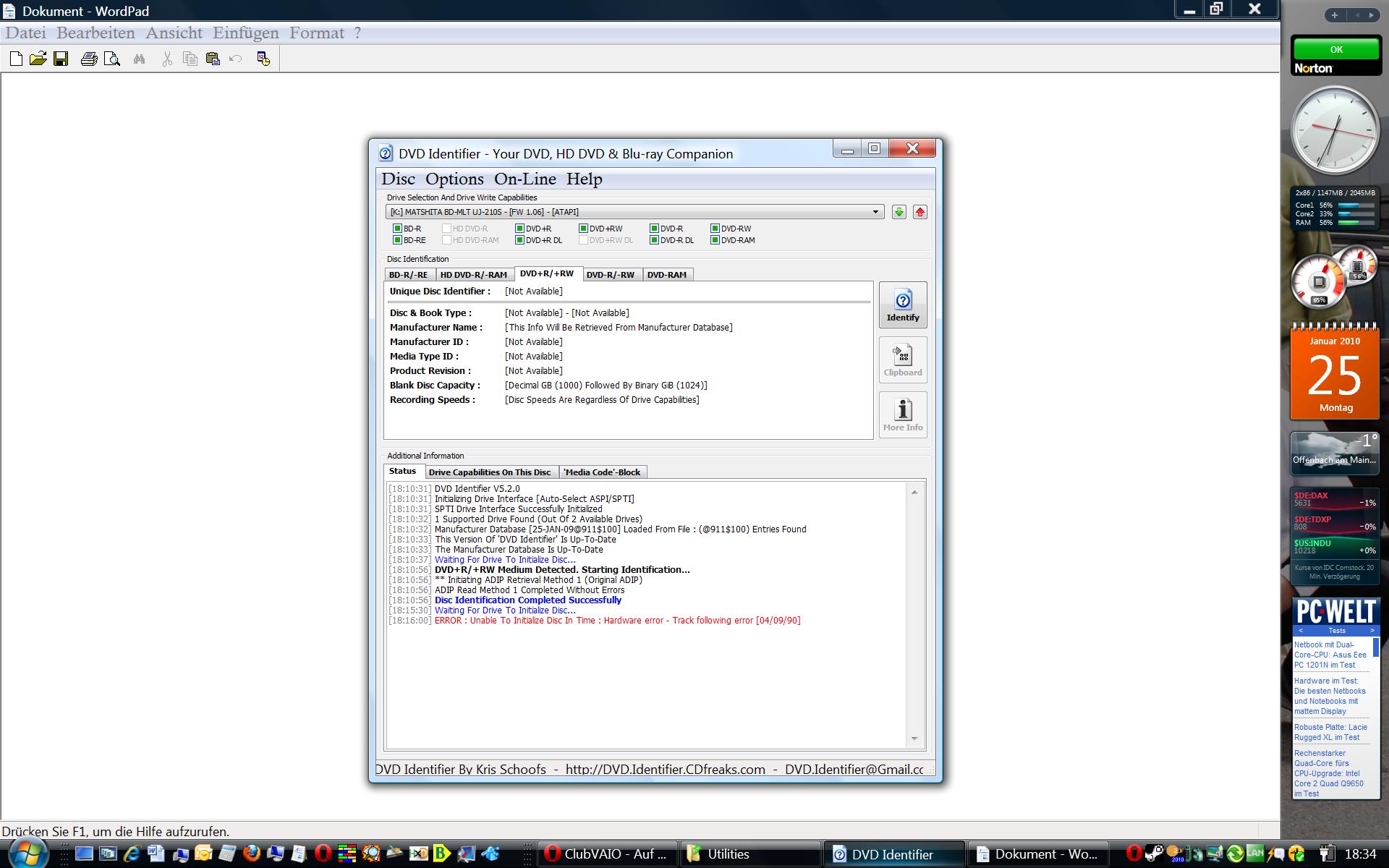This screenshot has height=868, width=1389.
Task: Open the 'Media Code'-Block tab
Action: point(602,472)
